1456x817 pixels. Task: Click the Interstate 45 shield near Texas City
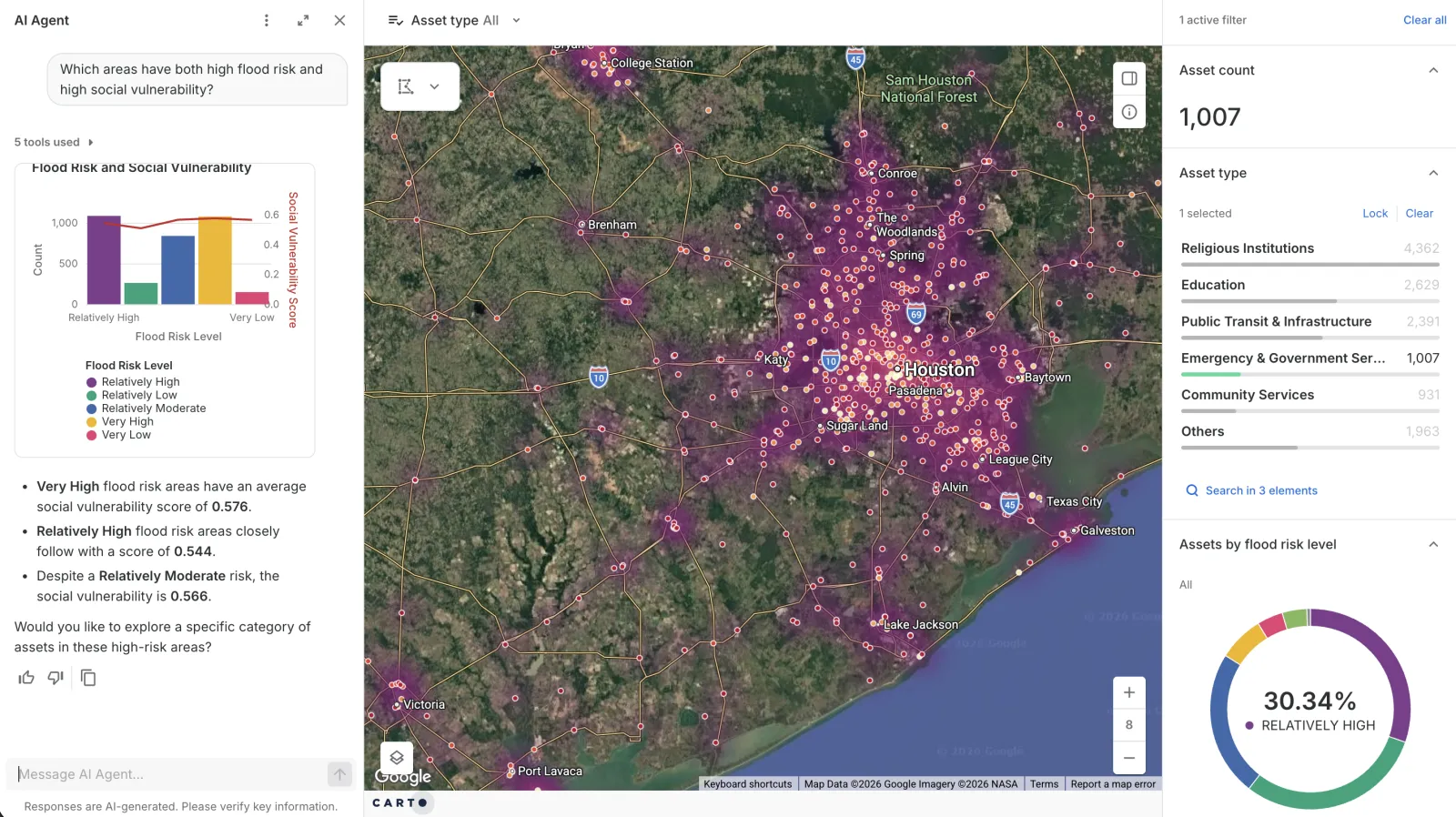(1009, 503)
